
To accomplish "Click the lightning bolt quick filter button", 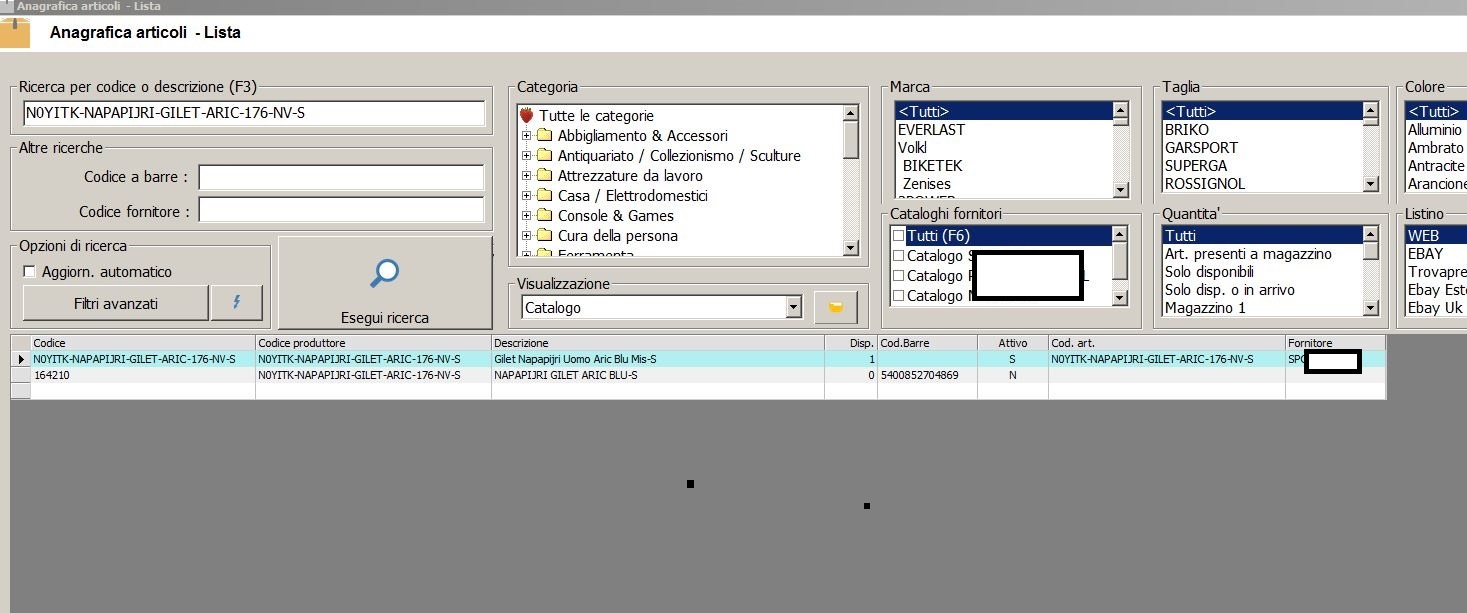I will pos(237,303).
